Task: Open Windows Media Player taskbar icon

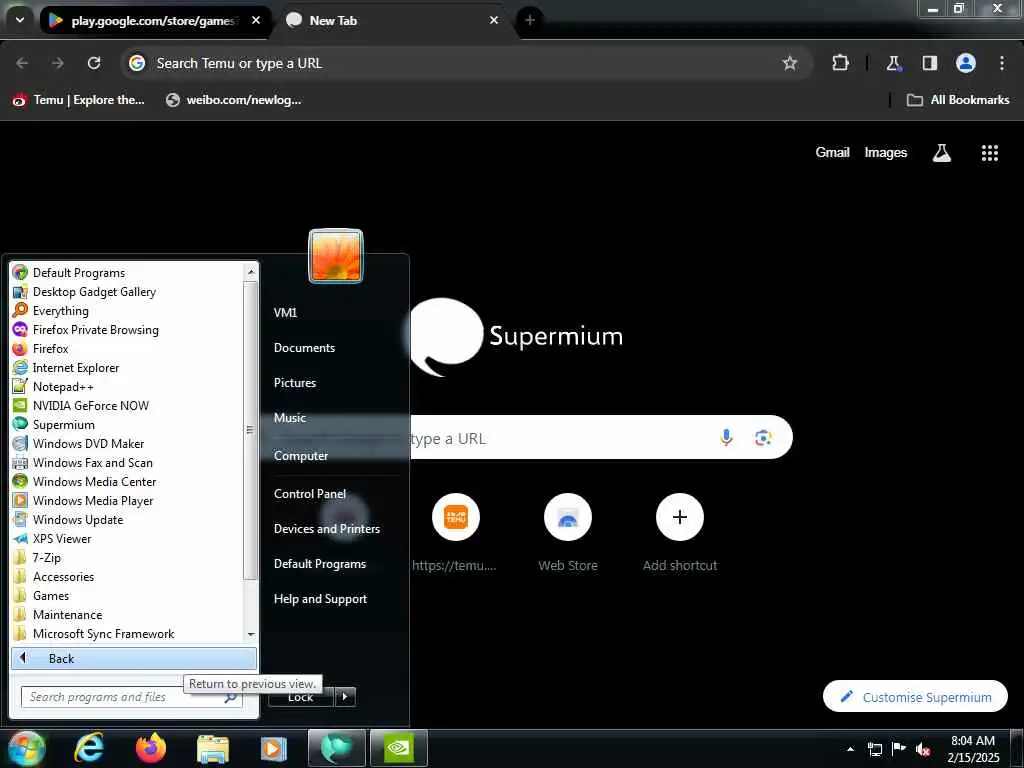Action: (274, 749)
